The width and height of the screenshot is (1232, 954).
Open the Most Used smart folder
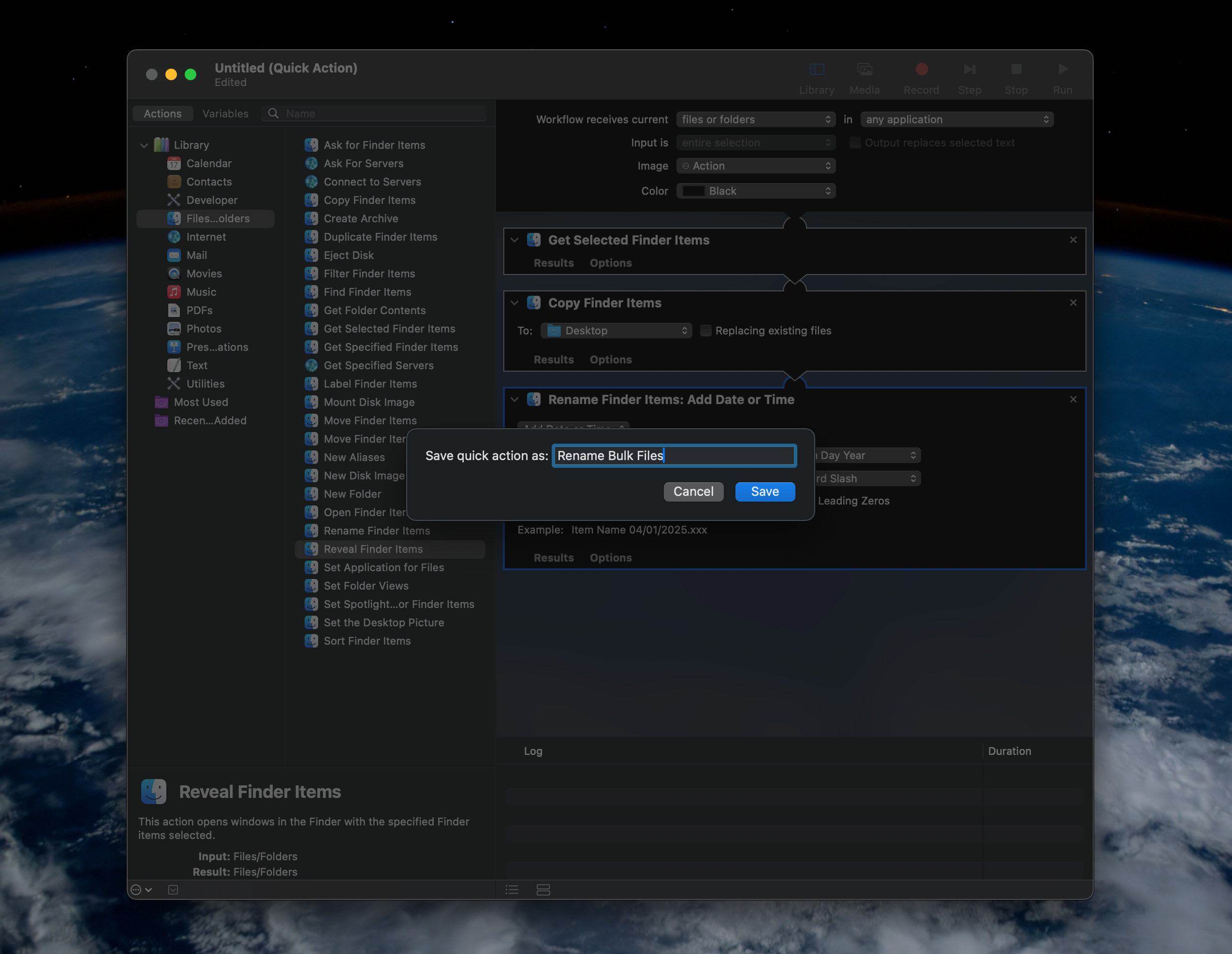point(201,402)
